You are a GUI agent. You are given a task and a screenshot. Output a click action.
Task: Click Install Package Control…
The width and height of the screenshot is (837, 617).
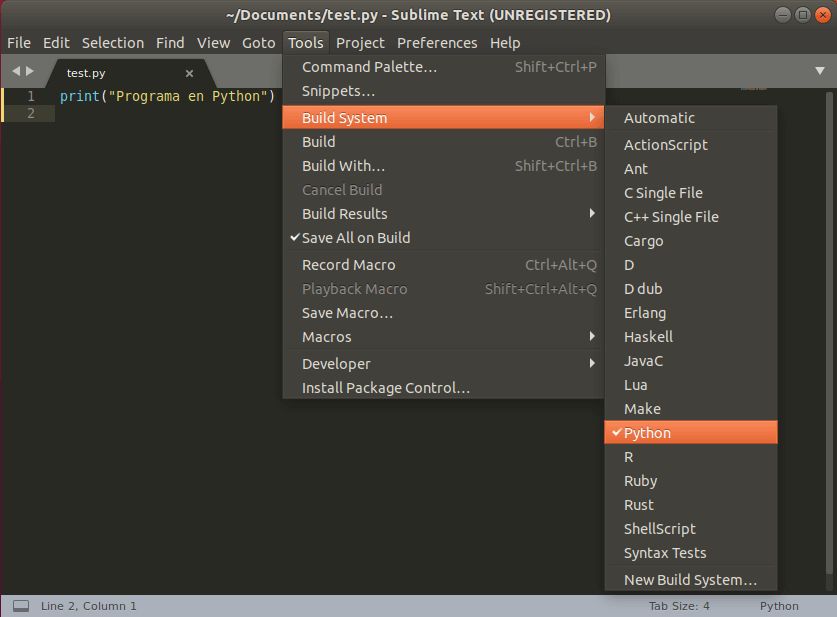tap(444, 387)
